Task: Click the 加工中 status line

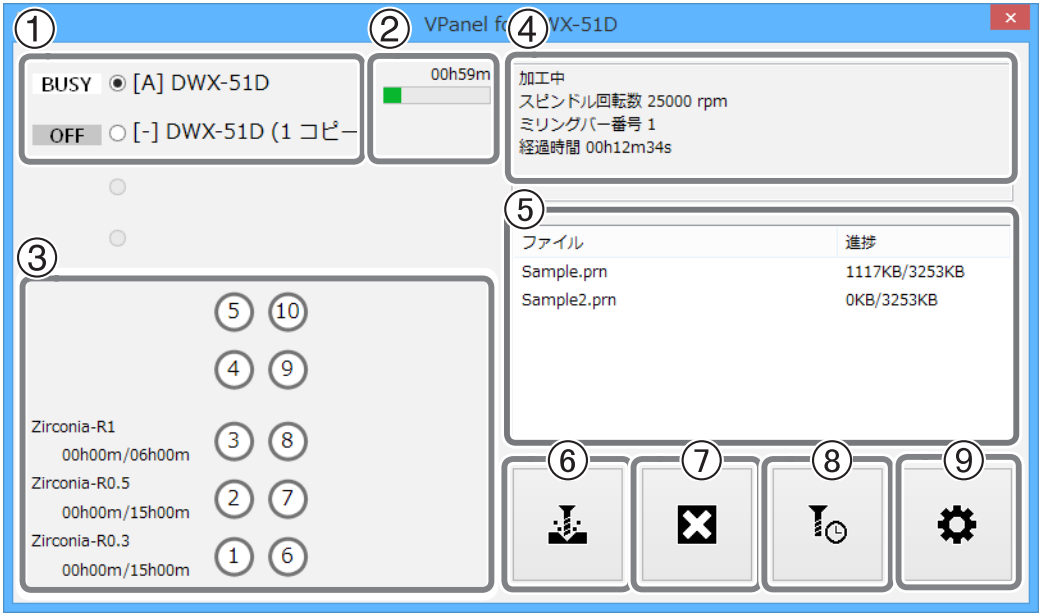Action: point(542,78)
